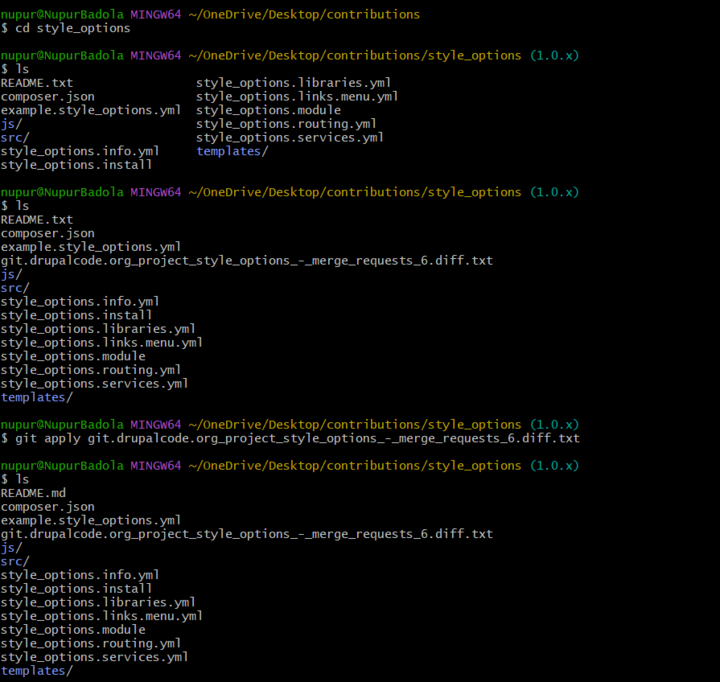Click templates/ in first listing's right column
The image size is (720, 682).
(x=232, y=151)
